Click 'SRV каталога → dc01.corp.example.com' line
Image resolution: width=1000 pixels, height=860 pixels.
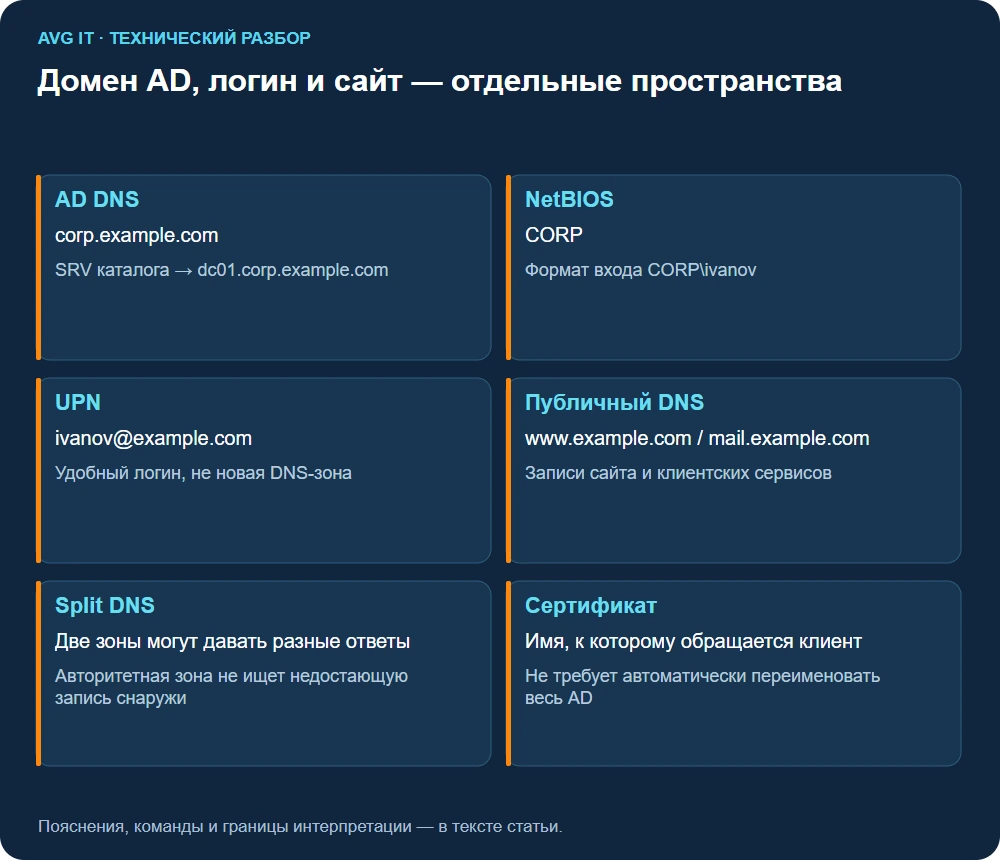(221, 270)
